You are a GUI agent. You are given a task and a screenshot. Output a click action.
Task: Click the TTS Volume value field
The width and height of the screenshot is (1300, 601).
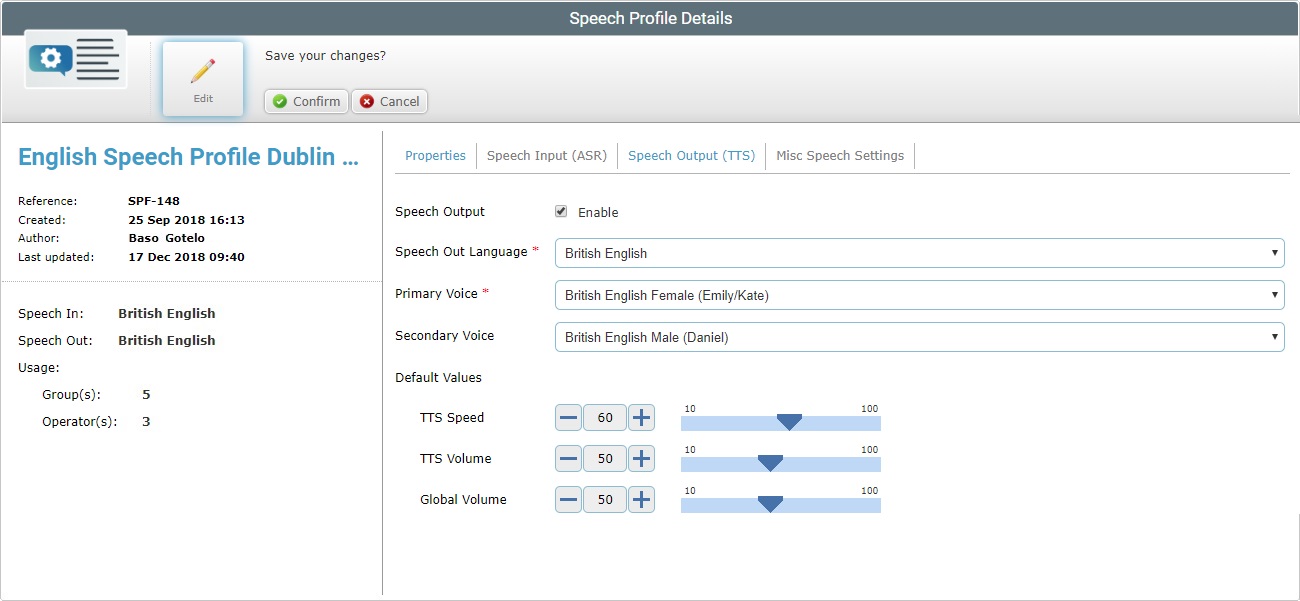click(x=604, y=458)
